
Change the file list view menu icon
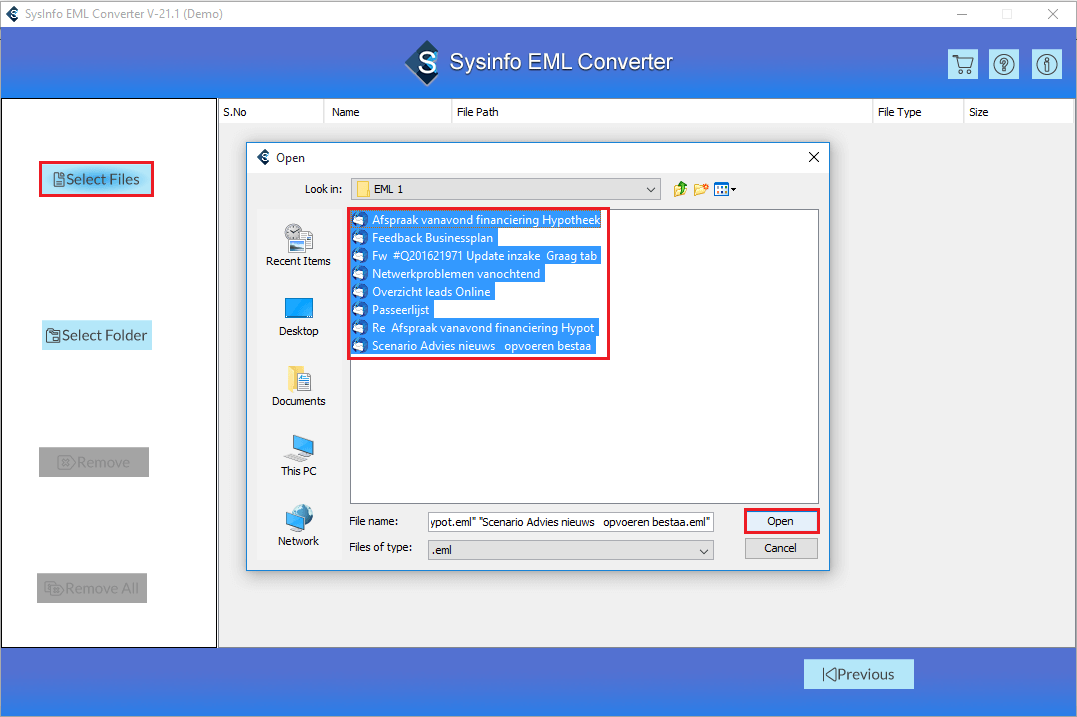click(x=725, y=190)
